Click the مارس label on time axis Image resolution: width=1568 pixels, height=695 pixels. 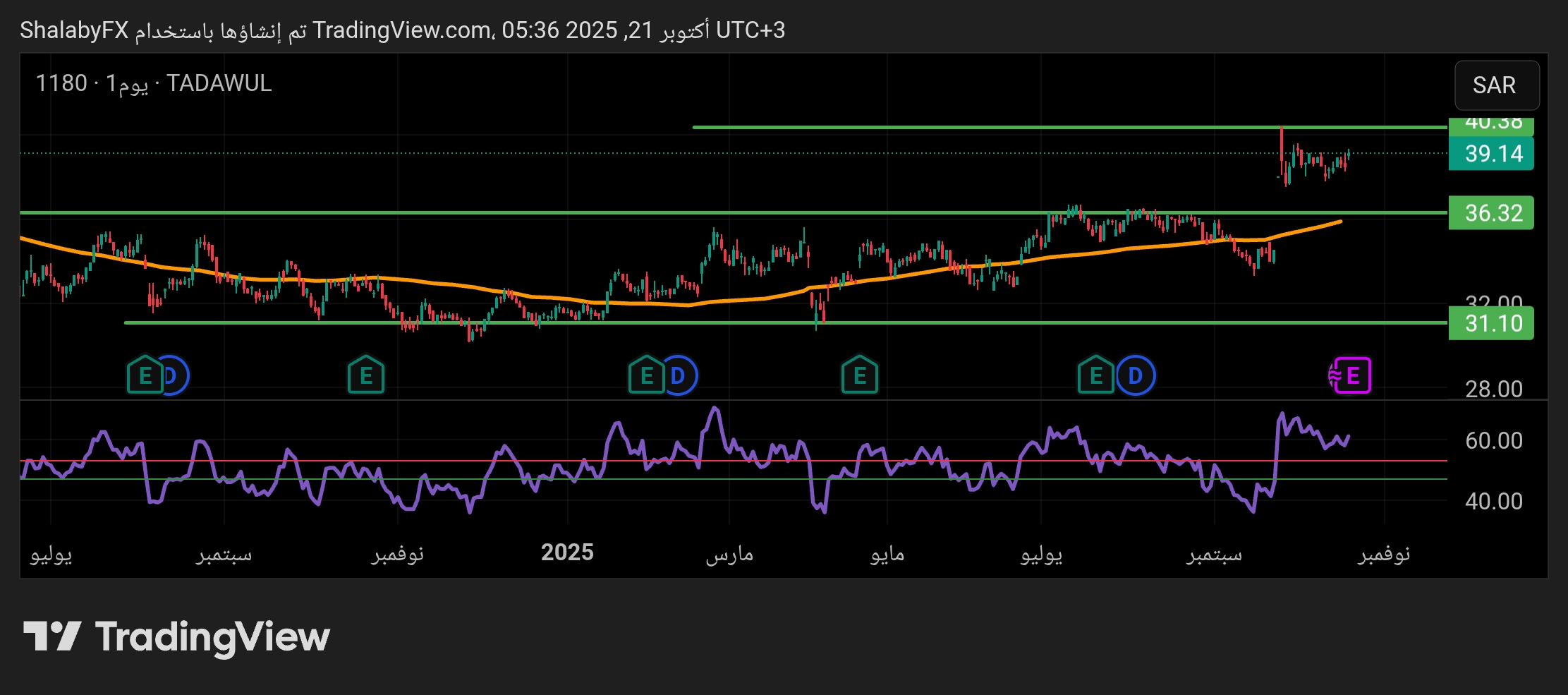(729, 554)
